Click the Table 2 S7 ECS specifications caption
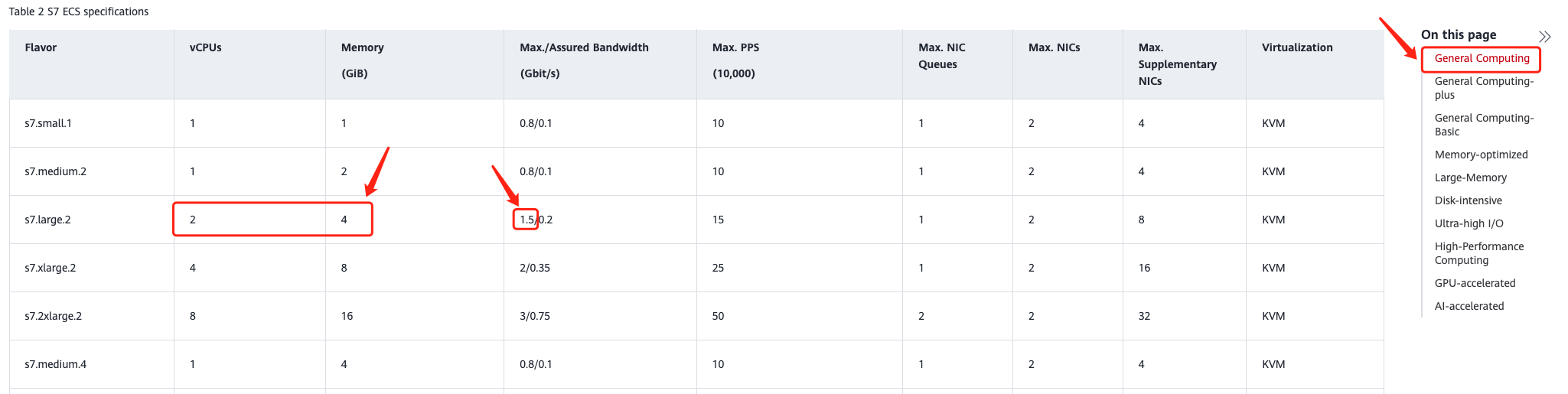1568x394 pixels. point(79,11)
